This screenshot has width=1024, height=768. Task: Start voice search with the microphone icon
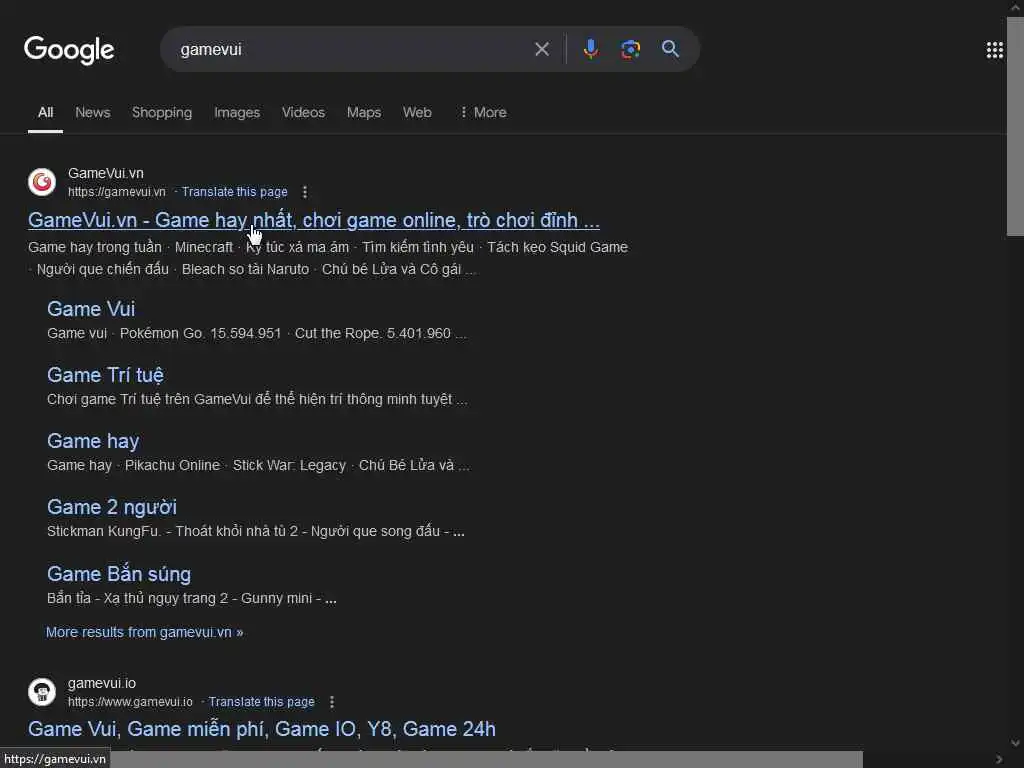[x=590, y=49]
